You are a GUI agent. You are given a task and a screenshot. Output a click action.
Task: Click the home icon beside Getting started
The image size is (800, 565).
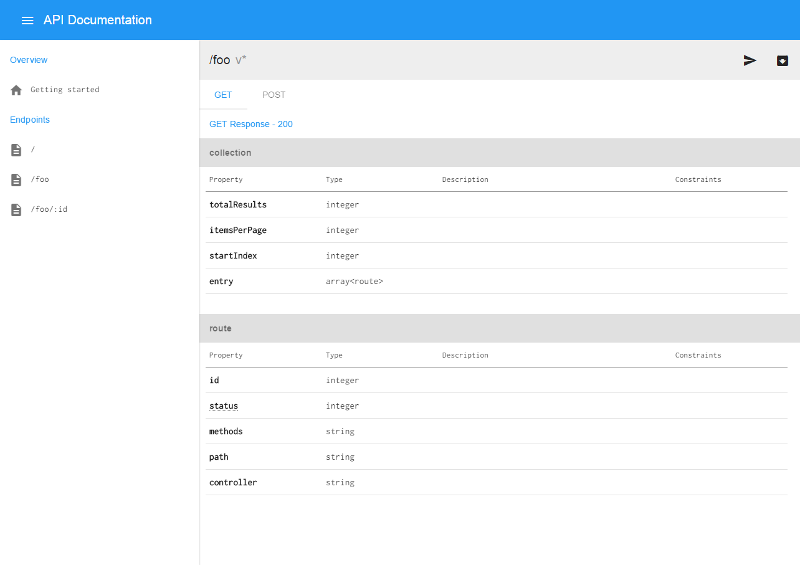16,90
